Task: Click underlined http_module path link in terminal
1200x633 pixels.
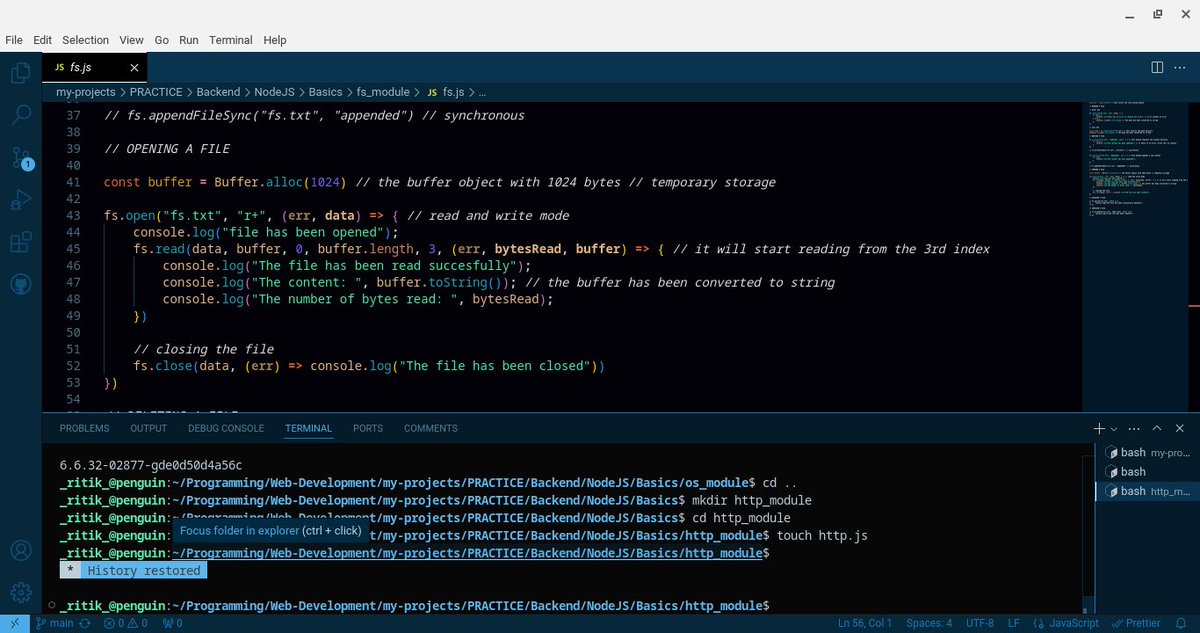Action: [468, 553]
